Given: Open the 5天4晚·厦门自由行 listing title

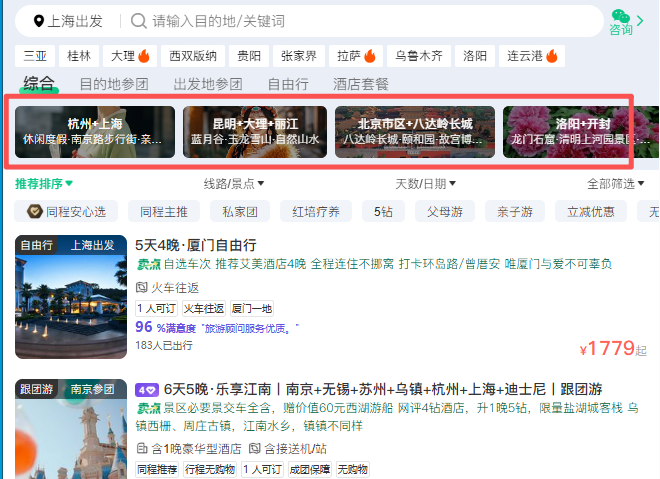Looking at the screenshot, I should (x=196, y=245).
